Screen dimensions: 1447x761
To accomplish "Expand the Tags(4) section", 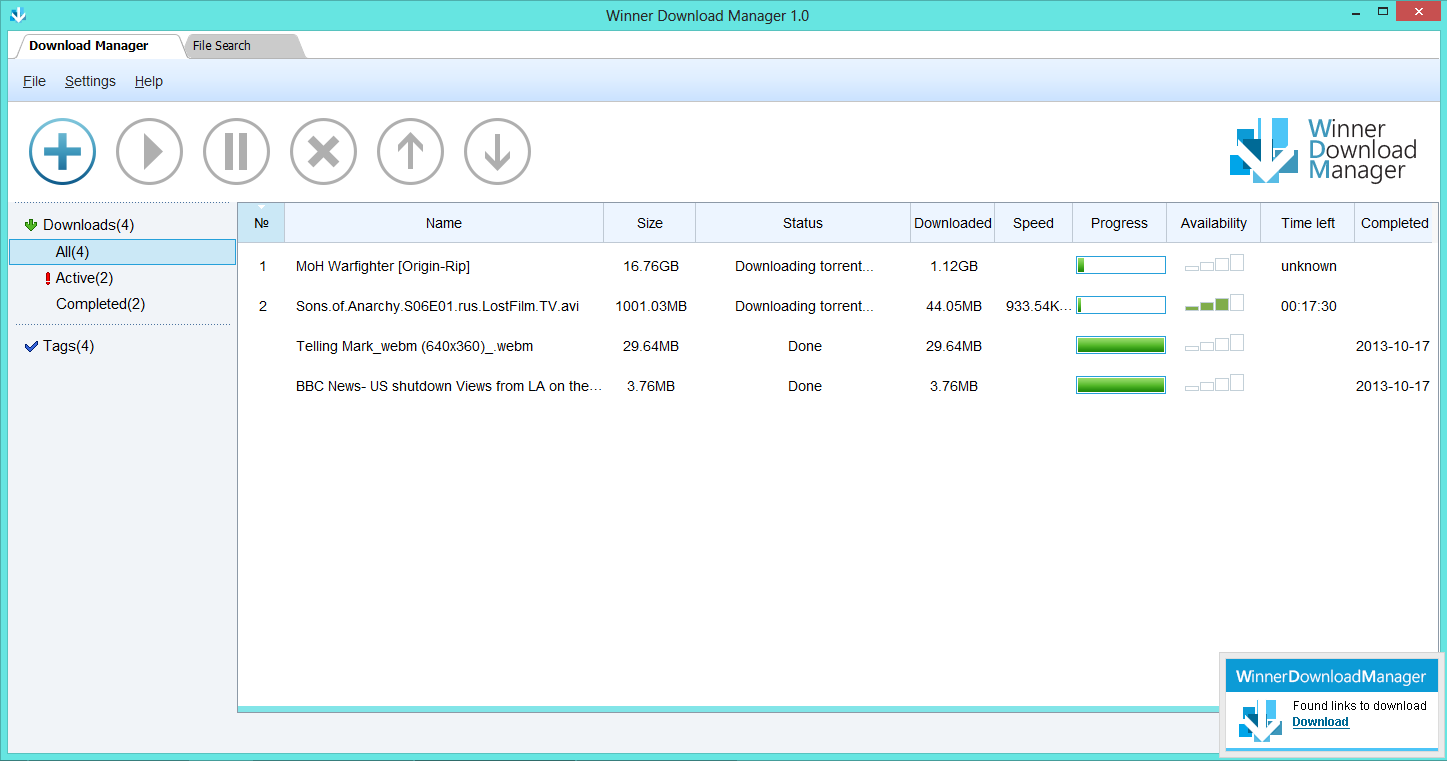I will click(68, 346).
